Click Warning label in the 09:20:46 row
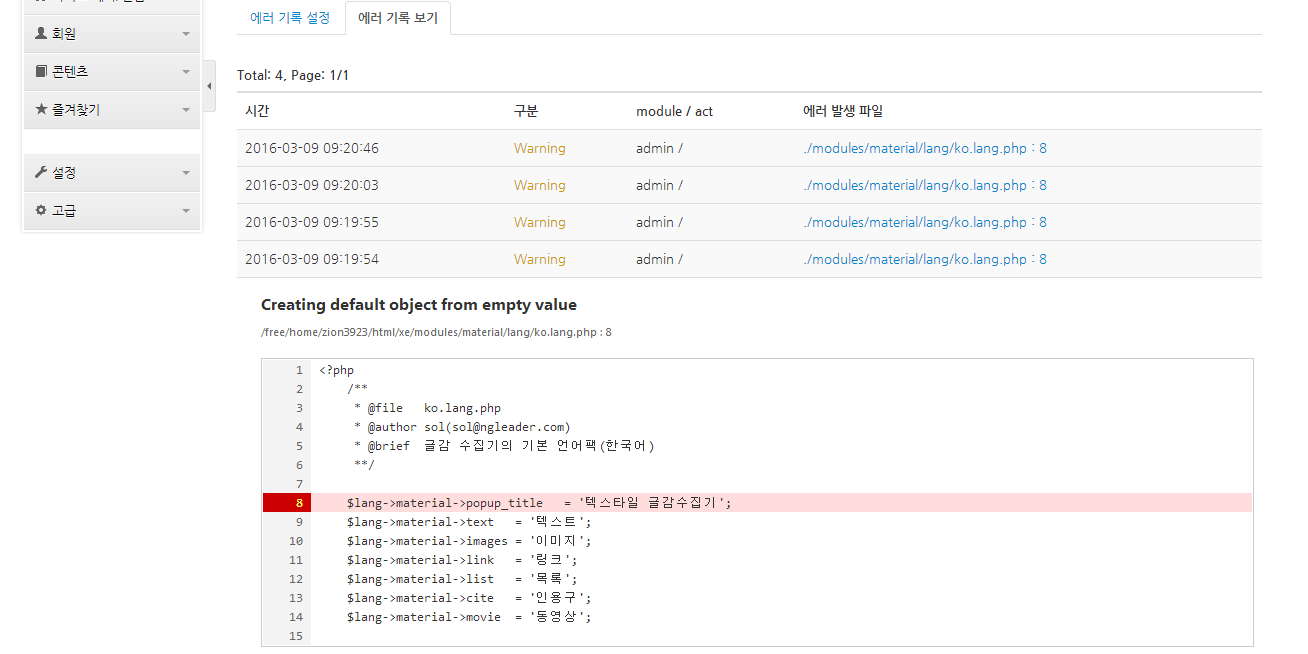1308x654 pixels. 539,148
